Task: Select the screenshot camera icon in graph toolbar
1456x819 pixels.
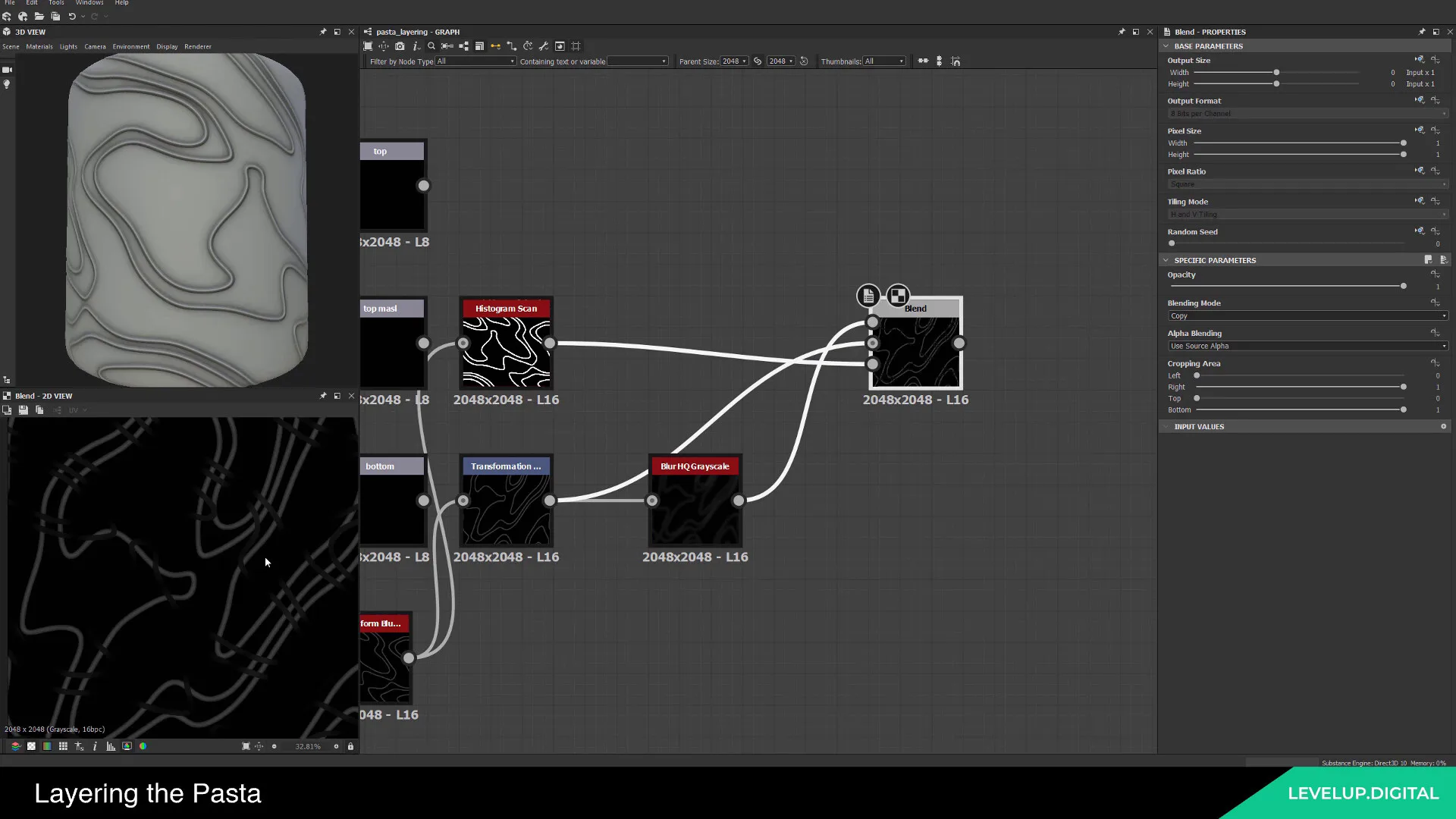Action: point(400,46)
